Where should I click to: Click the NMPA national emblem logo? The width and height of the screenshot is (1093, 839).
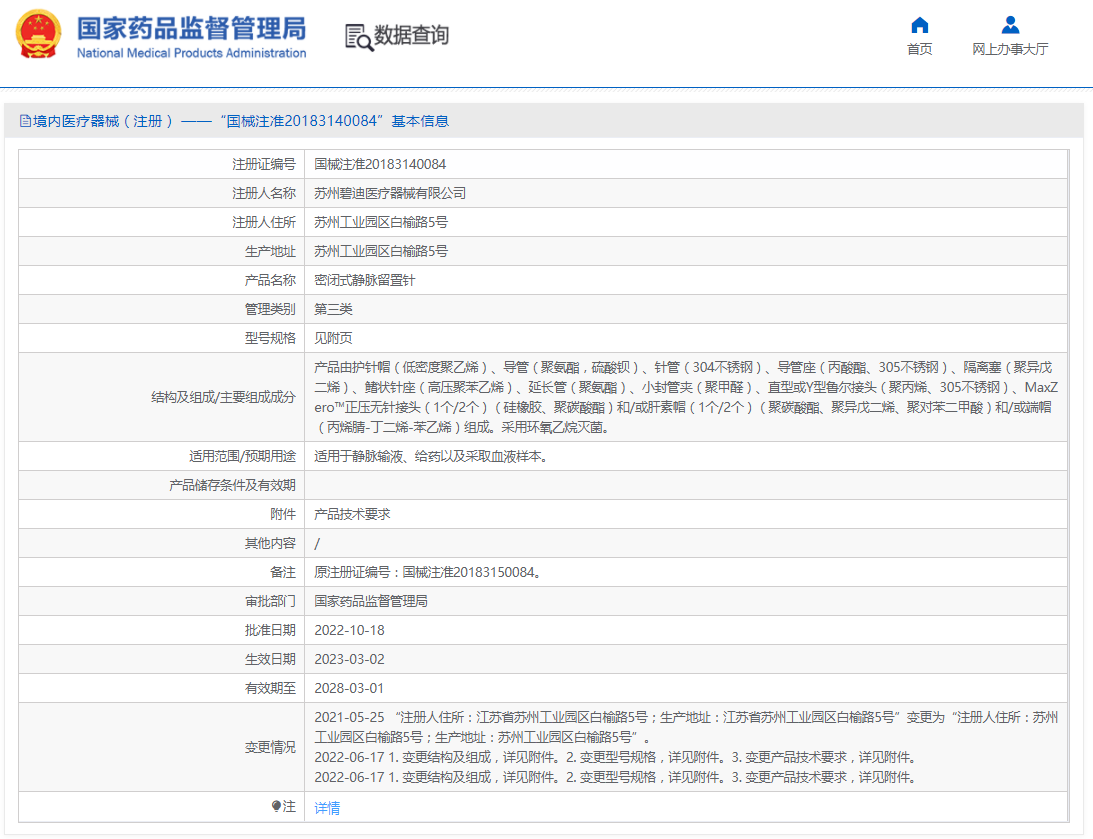pos(38,33)
